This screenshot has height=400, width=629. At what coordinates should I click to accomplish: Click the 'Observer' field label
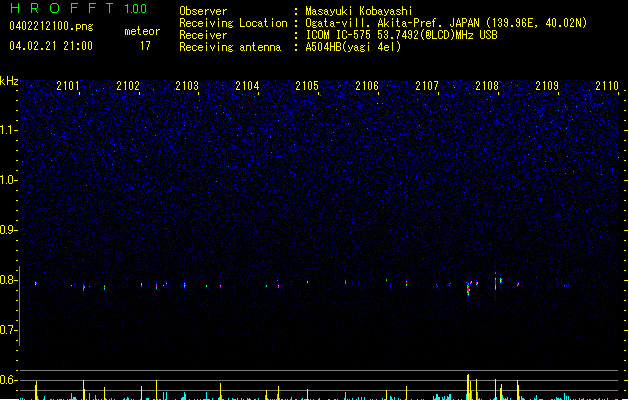coord(203,11)
